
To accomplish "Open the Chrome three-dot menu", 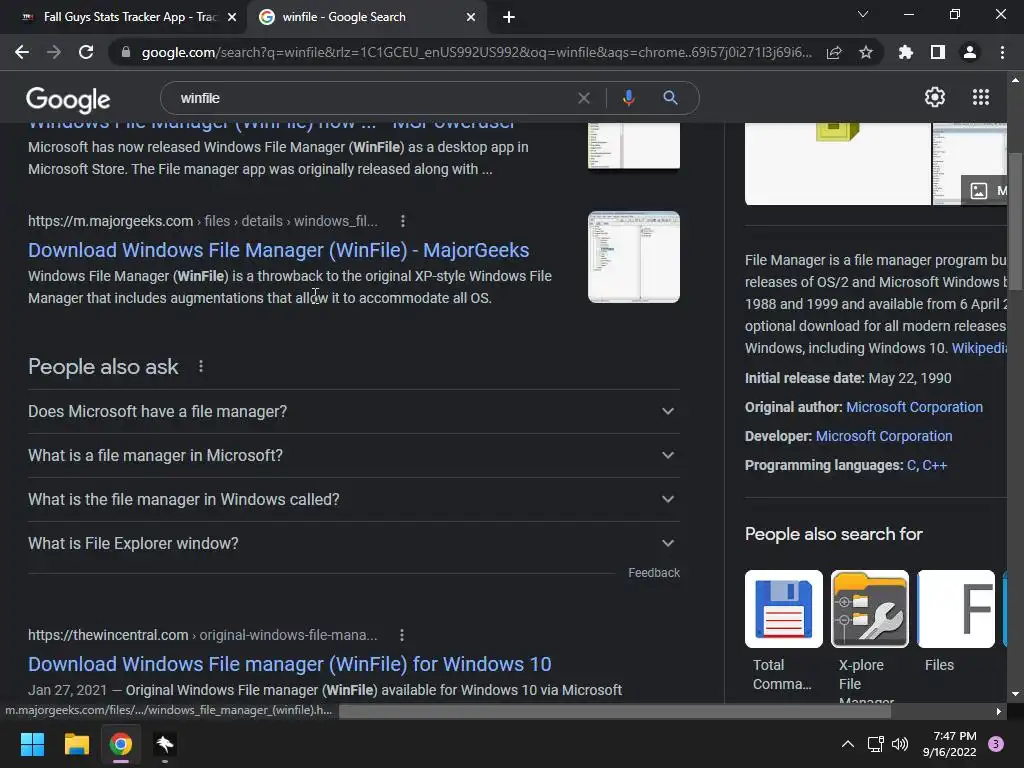I will pyautogui.click(x=1002, y=52).
